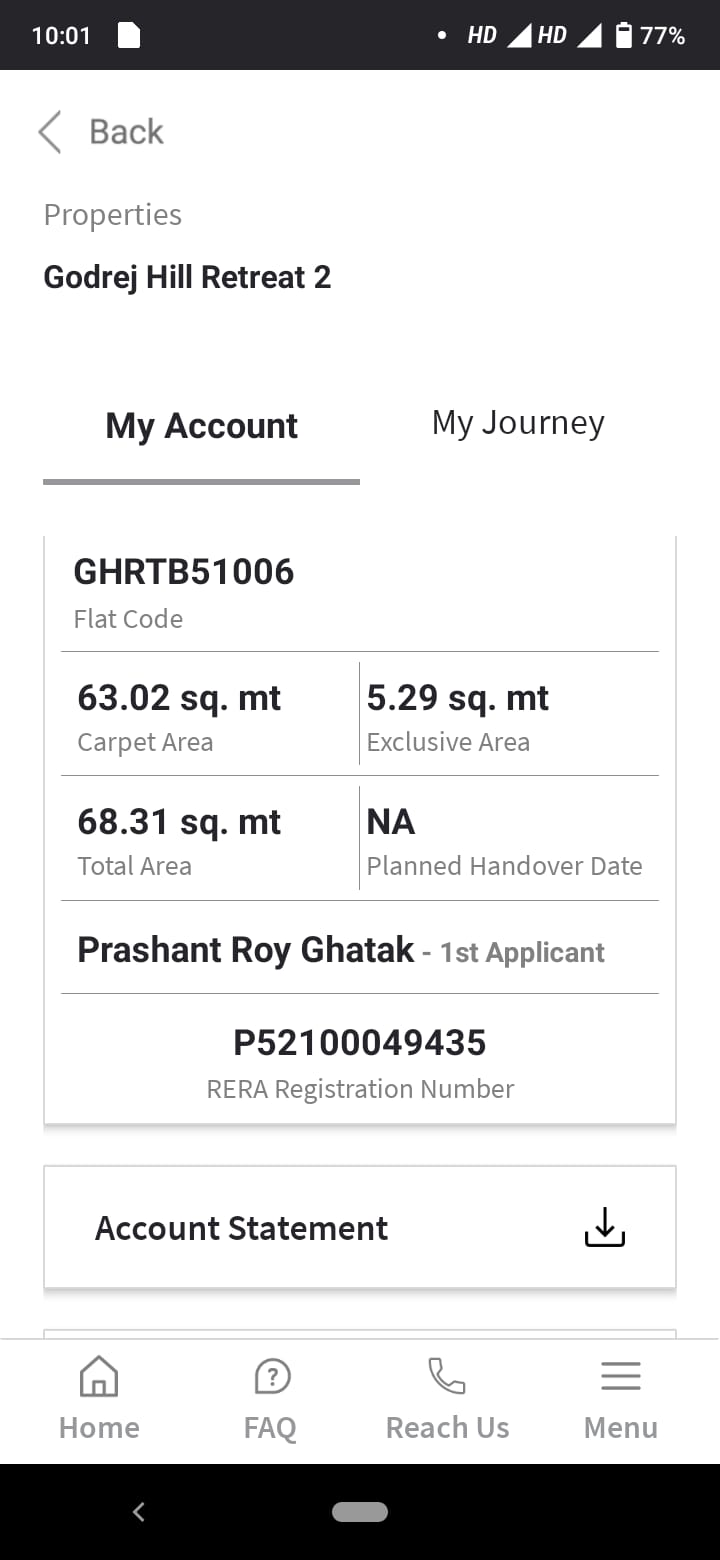The image size is (720, 1560).
Task: Tap the Home house icon
Action: 99,1377
